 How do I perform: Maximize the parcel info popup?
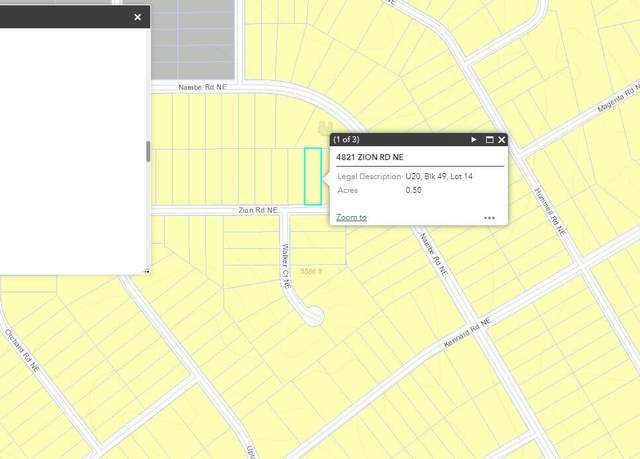[489, 140]
